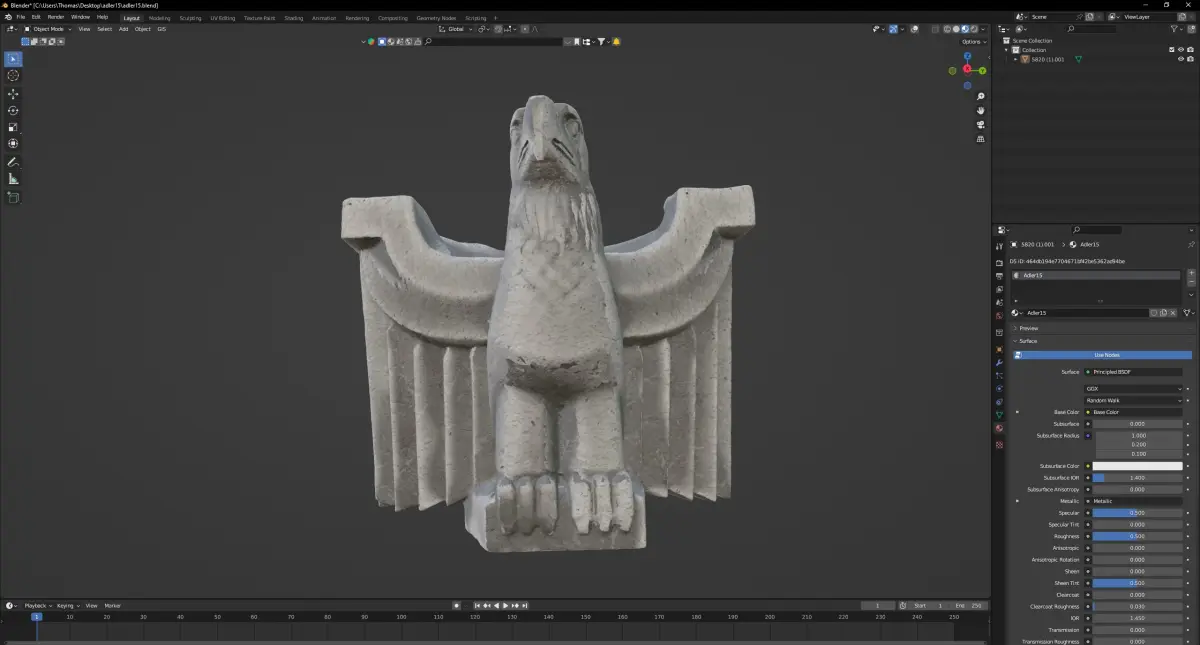Viewport: 1200px width, 645px height.
Task: Adjust the Roughness slider
Action: tap(1138, 536)
